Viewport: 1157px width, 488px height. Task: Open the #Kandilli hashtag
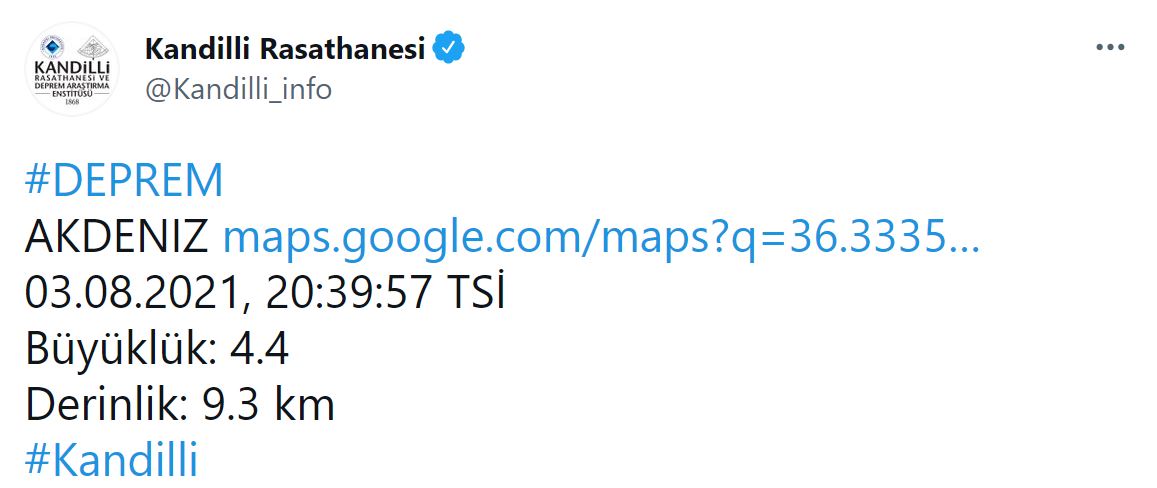click(110, 462)
